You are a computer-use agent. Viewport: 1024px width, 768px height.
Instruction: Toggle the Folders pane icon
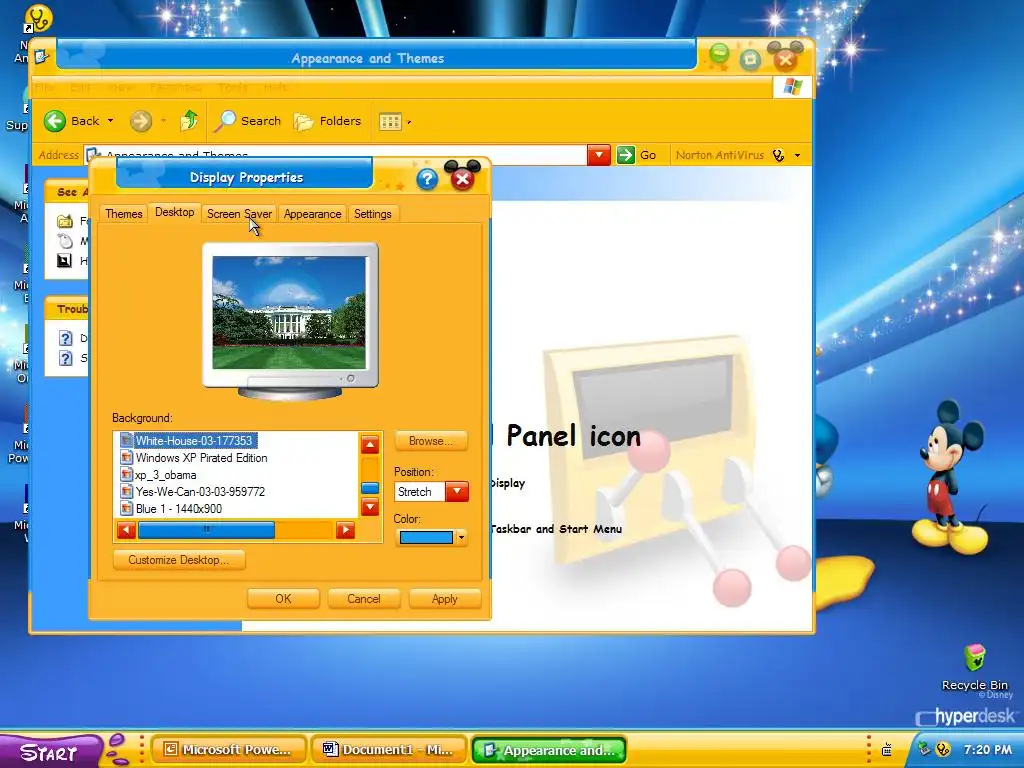pos(303,121)
